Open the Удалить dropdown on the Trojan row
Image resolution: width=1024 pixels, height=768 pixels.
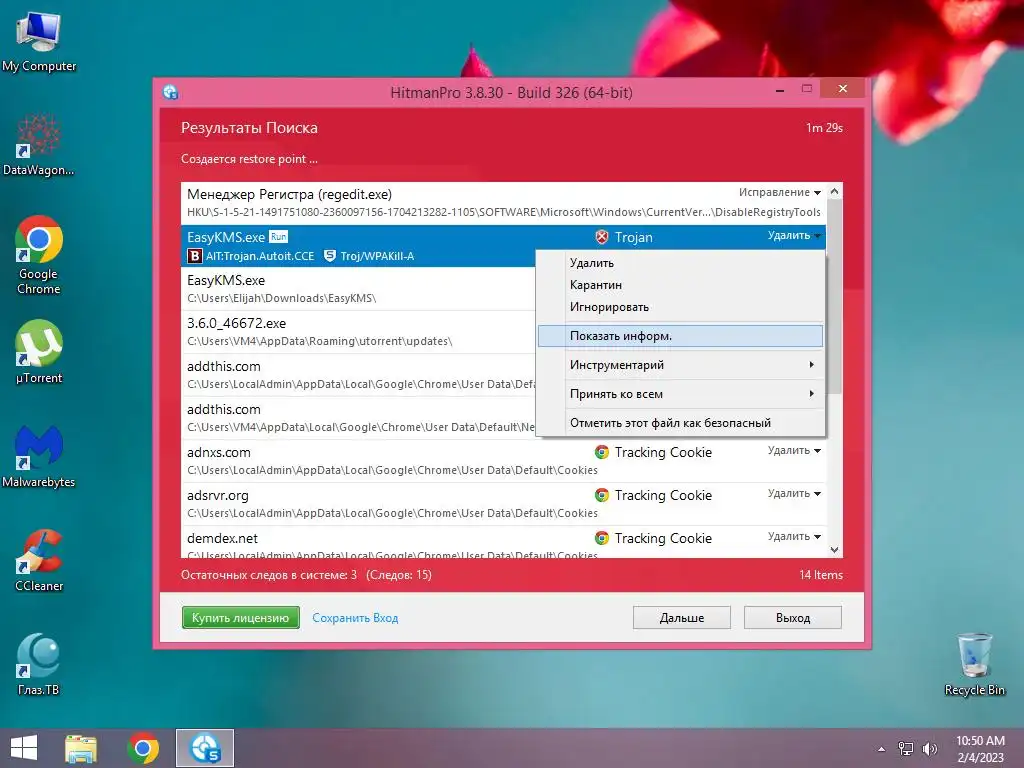(794, 235)
